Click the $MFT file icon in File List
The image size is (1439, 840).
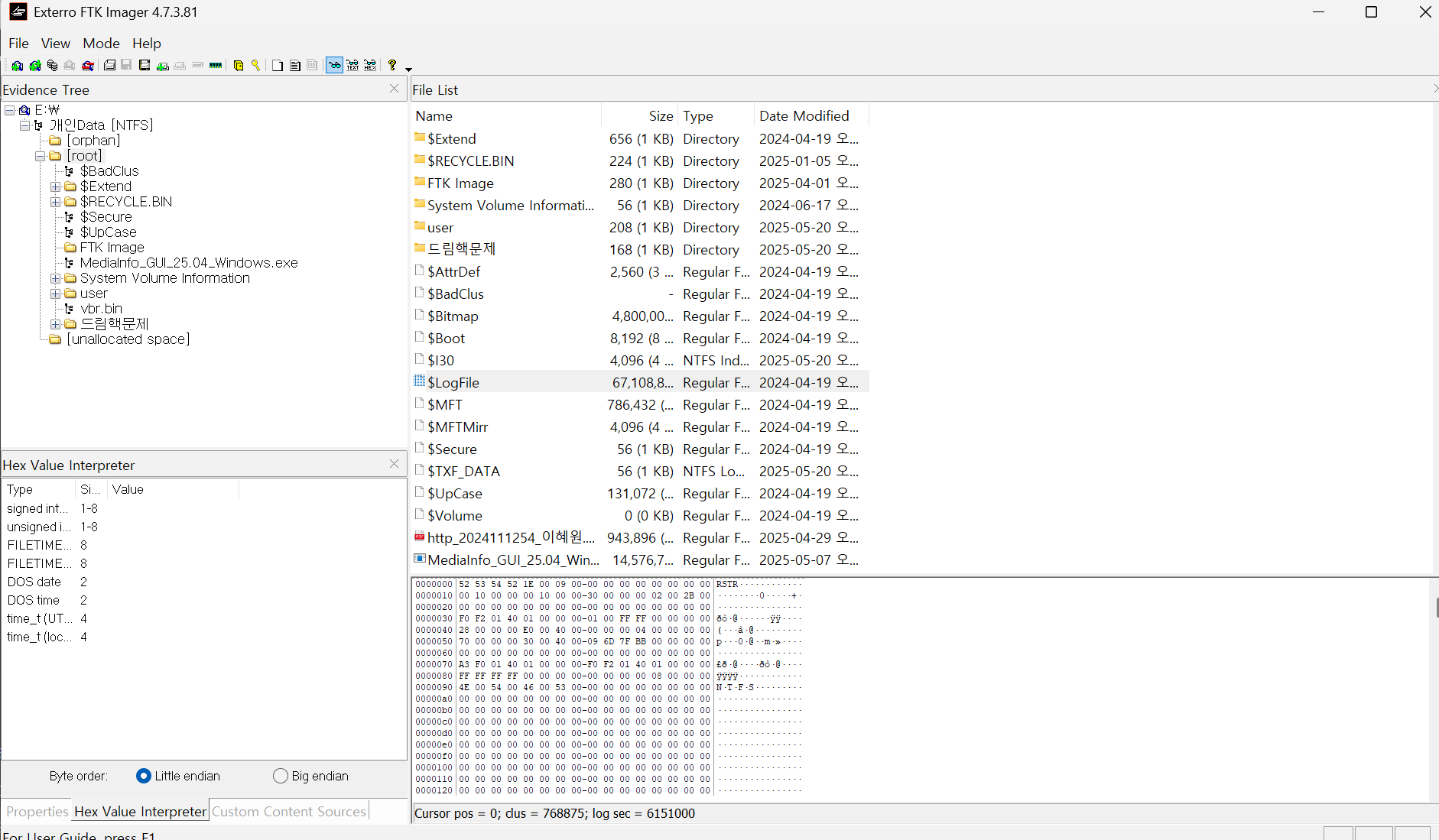tap(419, 403)
